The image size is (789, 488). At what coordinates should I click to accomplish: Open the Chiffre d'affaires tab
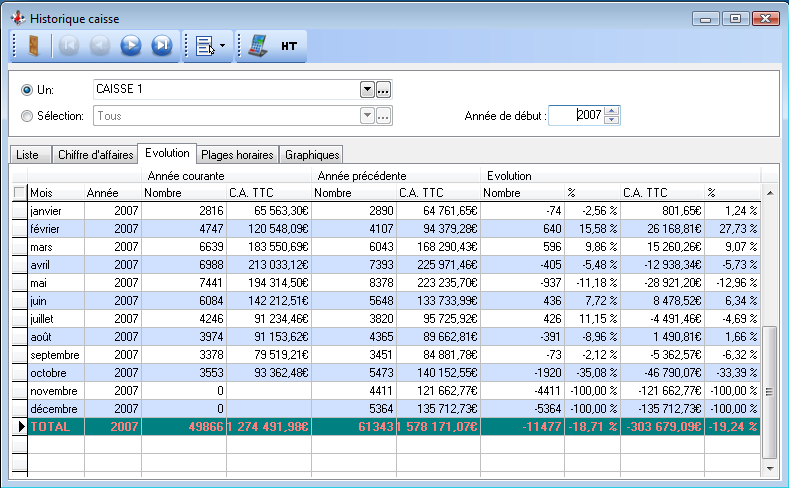tap(94, 155)
